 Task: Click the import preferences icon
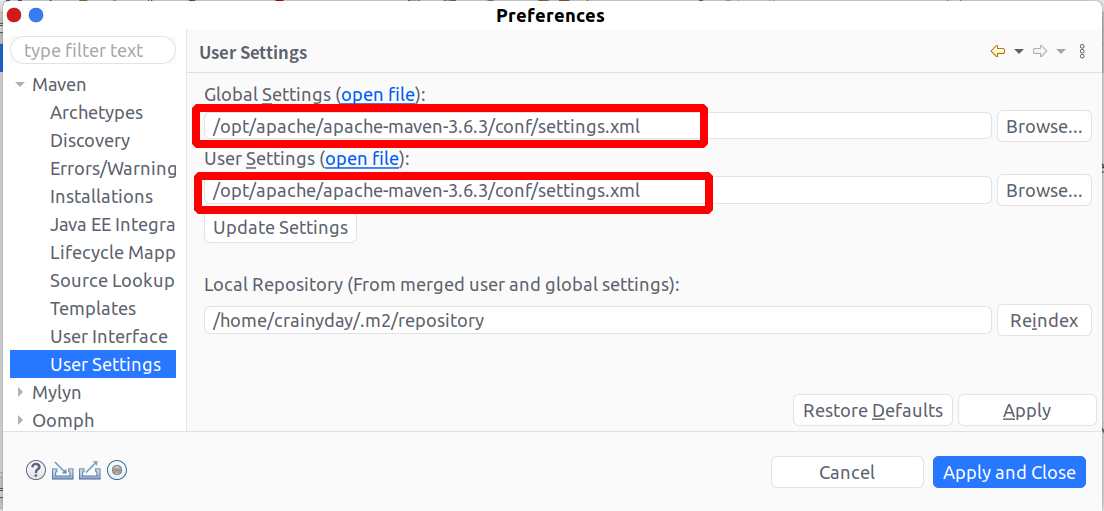pos(63,470)
